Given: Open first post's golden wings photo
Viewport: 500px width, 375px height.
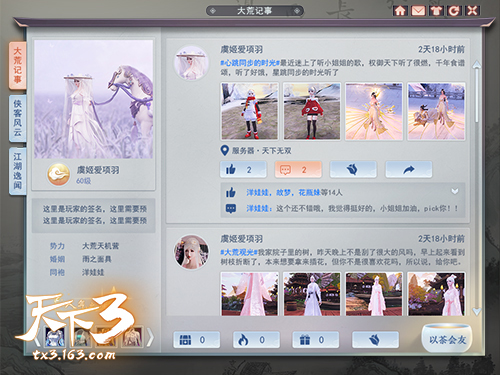Looking at the screenshot, I should (x=374, y=111).
